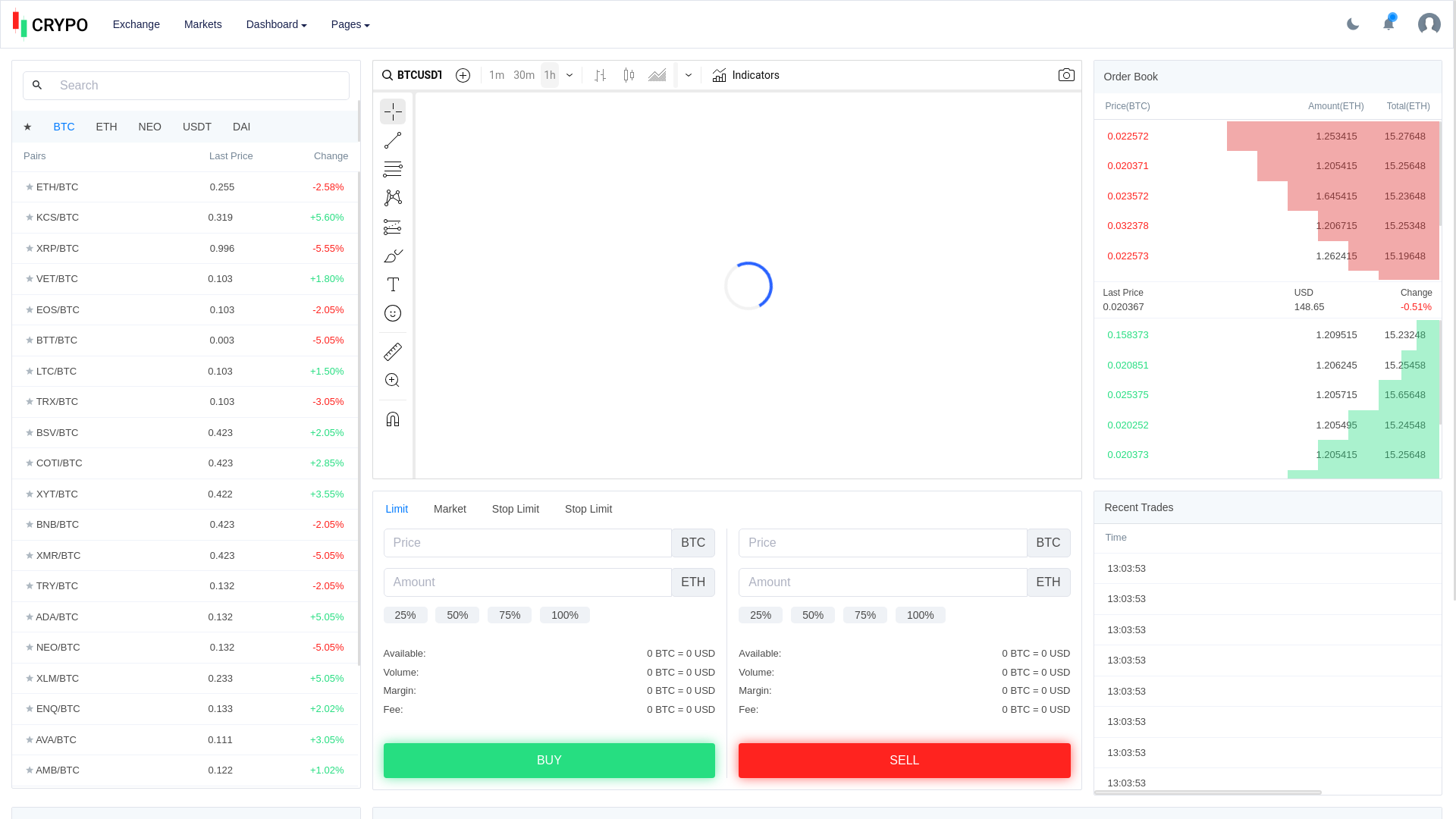Viewport: 1456px width, 819px height.
Task: Set chart interval to 1h
Action: (550, 75)
